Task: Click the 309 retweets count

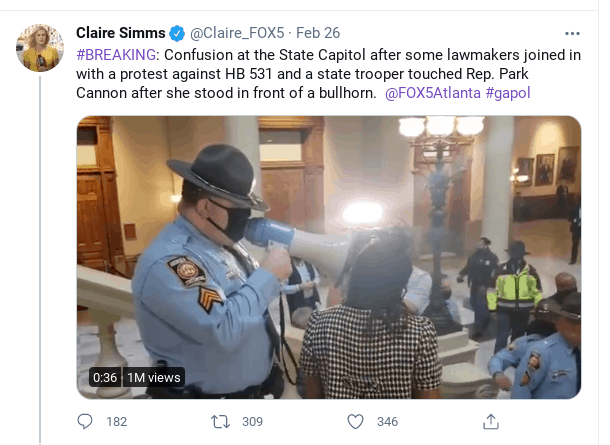Action: point(252,422)
